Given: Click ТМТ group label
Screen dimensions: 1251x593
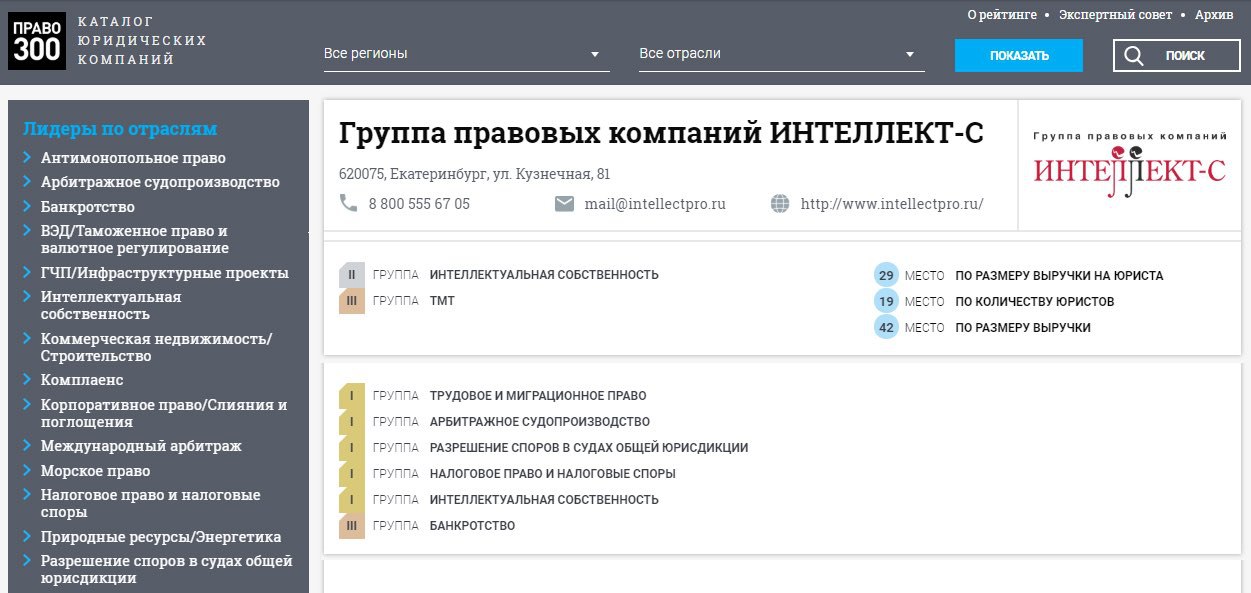Looking at the screenshot, I should 442,301.
